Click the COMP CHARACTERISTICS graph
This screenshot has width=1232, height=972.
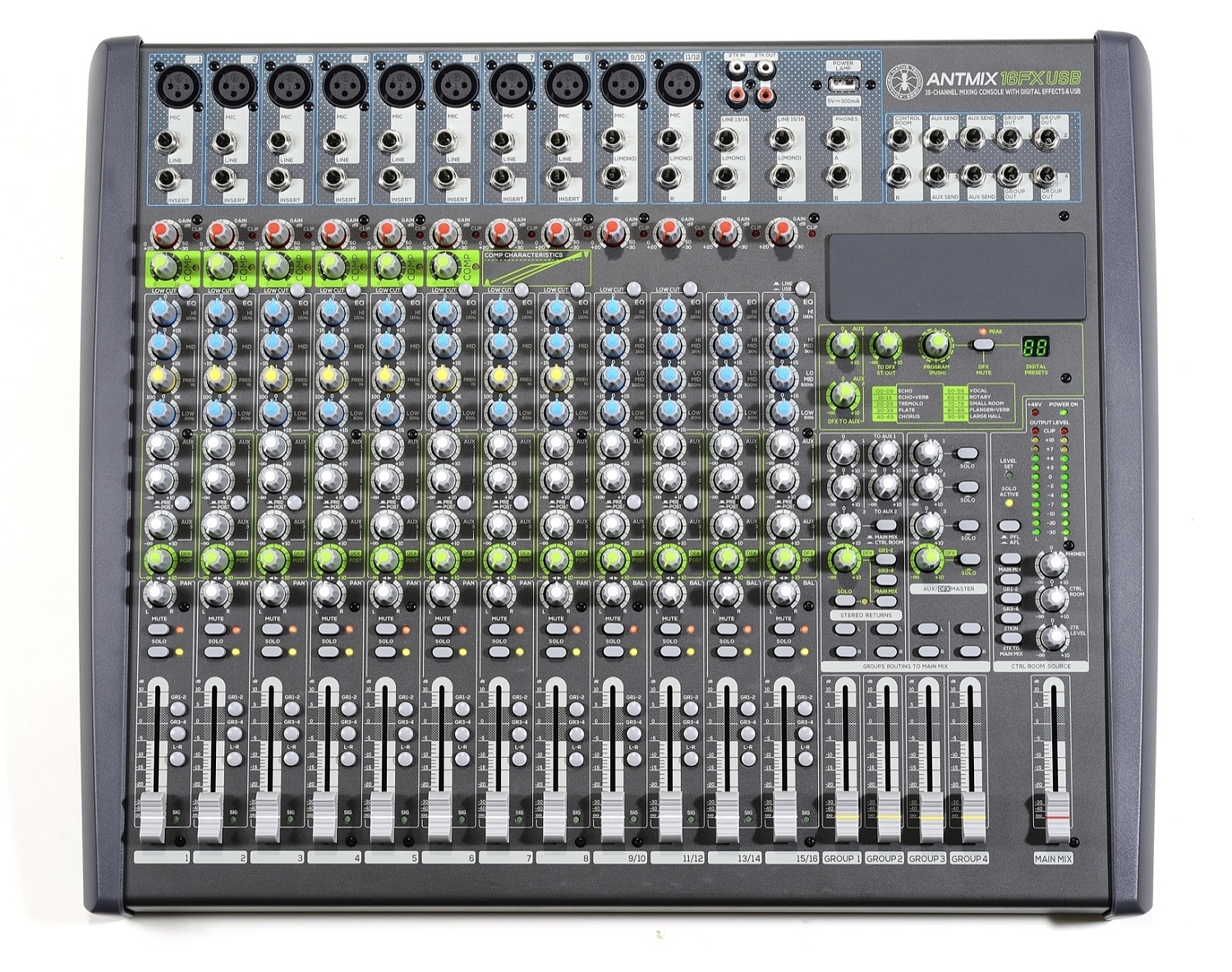[x=536, y=268]
